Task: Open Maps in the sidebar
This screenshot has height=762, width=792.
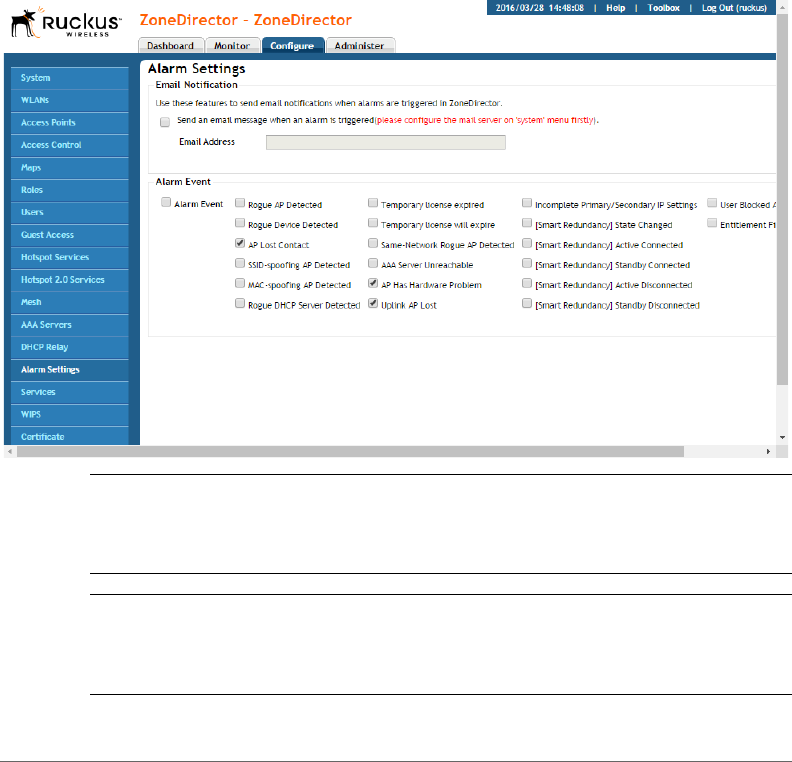Action: coord(70,168)
